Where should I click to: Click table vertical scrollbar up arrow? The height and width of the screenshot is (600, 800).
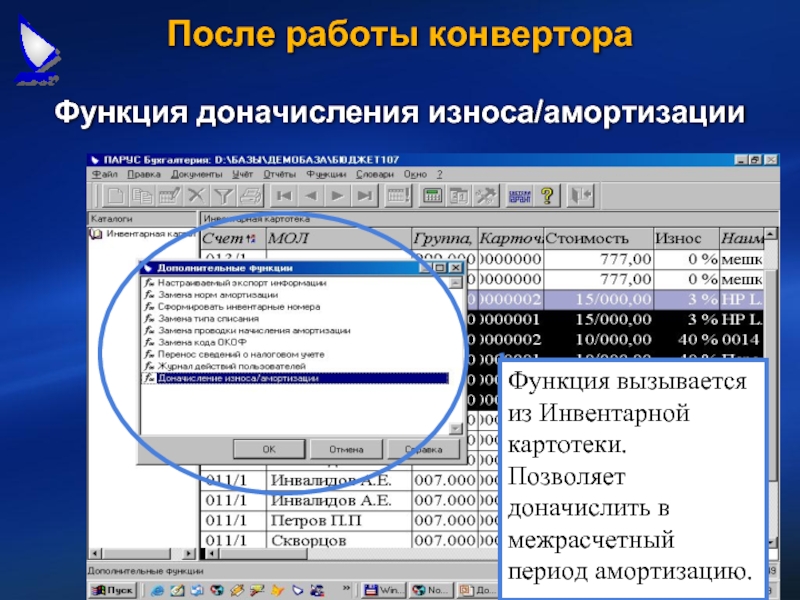click(x=770, y=234)
